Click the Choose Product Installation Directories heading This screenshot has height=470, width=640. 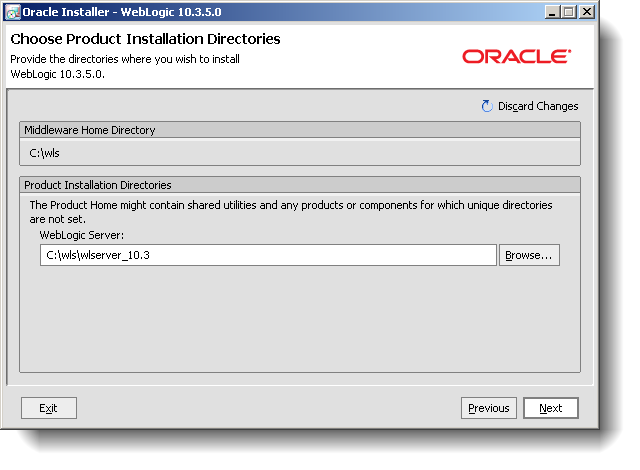click(x=145, y=39)
